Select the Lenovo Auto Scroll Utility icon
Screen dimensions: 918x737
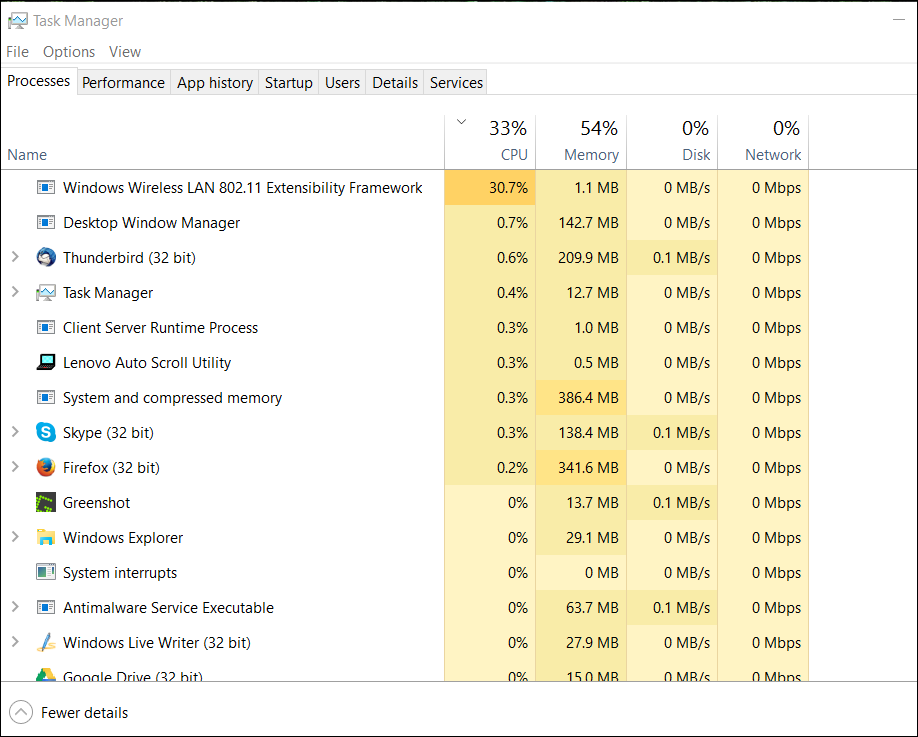(x=46, y=362)
